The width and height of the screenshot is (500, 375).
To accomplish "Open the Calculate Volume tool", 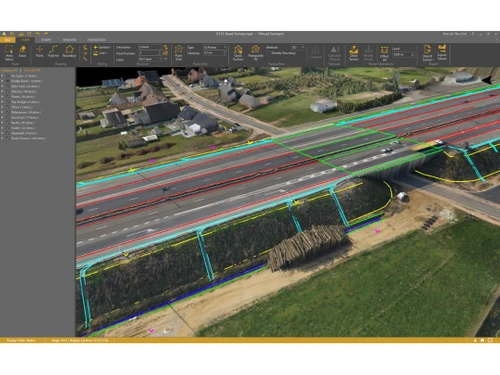I will (334, 53).
